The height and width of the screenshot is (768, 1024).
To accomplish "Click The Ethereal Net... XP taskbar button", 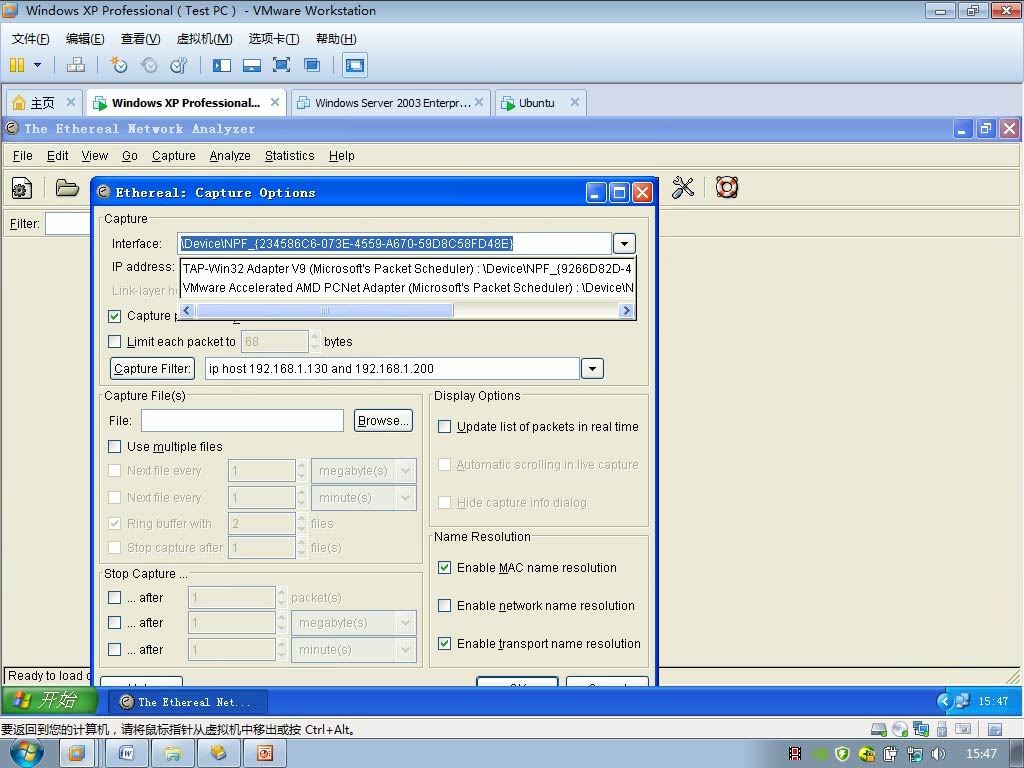I will coord(187,702).
